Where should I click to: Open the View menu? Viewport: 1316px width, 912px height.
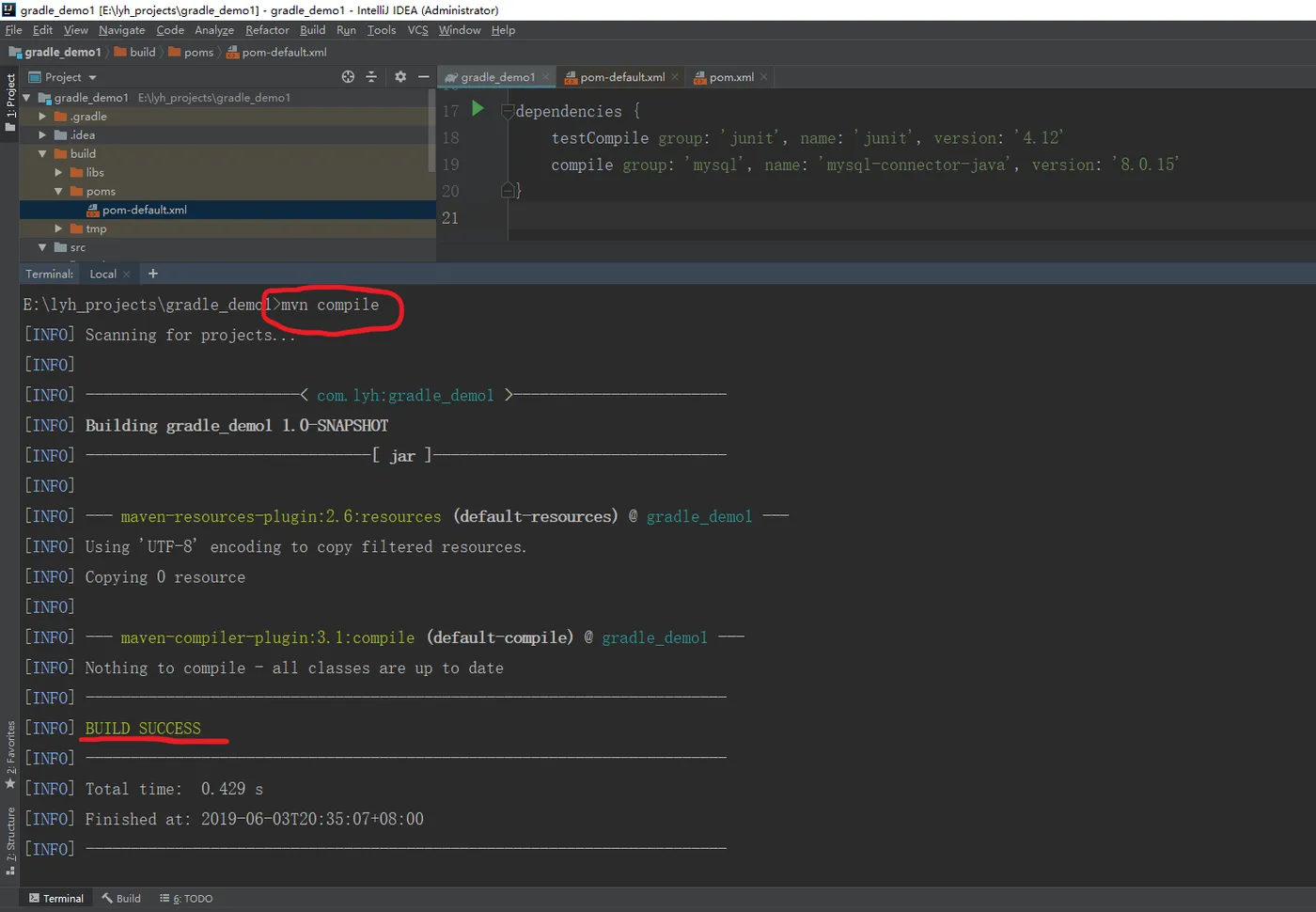[x=75, y=30]
